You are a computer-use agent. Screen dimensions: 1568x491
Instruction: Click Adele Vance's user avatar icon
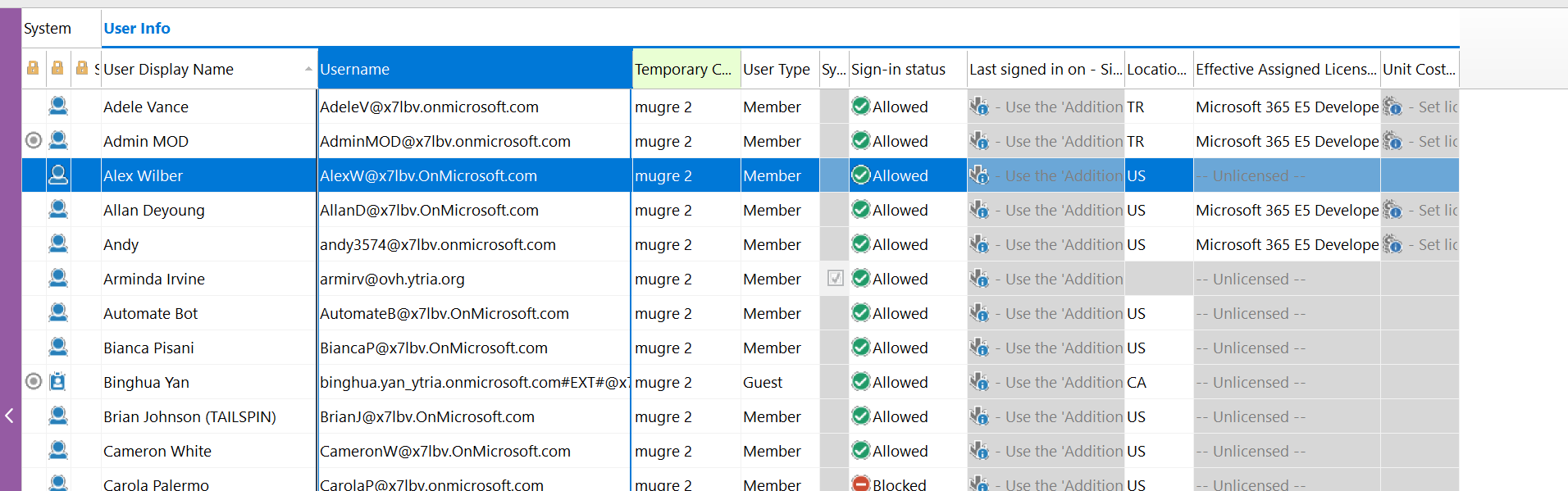58,106
